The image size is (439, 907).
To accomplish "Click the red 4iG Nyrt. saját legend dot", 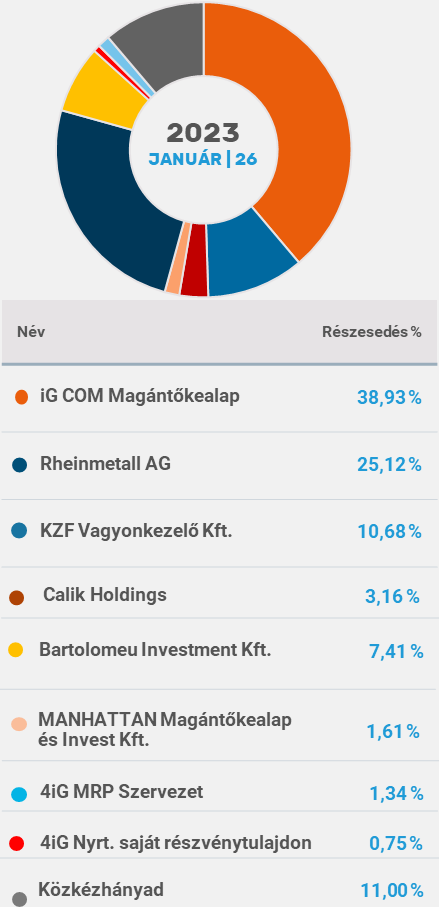I will pos(17,843).
